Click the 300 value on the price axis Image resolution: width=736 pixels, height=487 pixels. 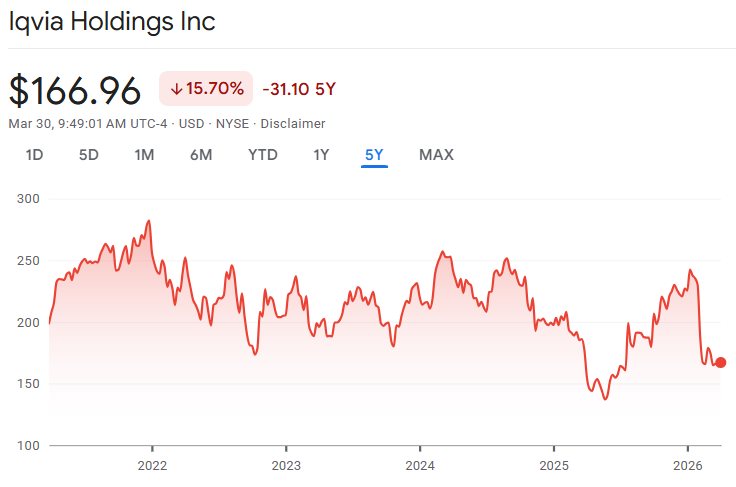28,199
